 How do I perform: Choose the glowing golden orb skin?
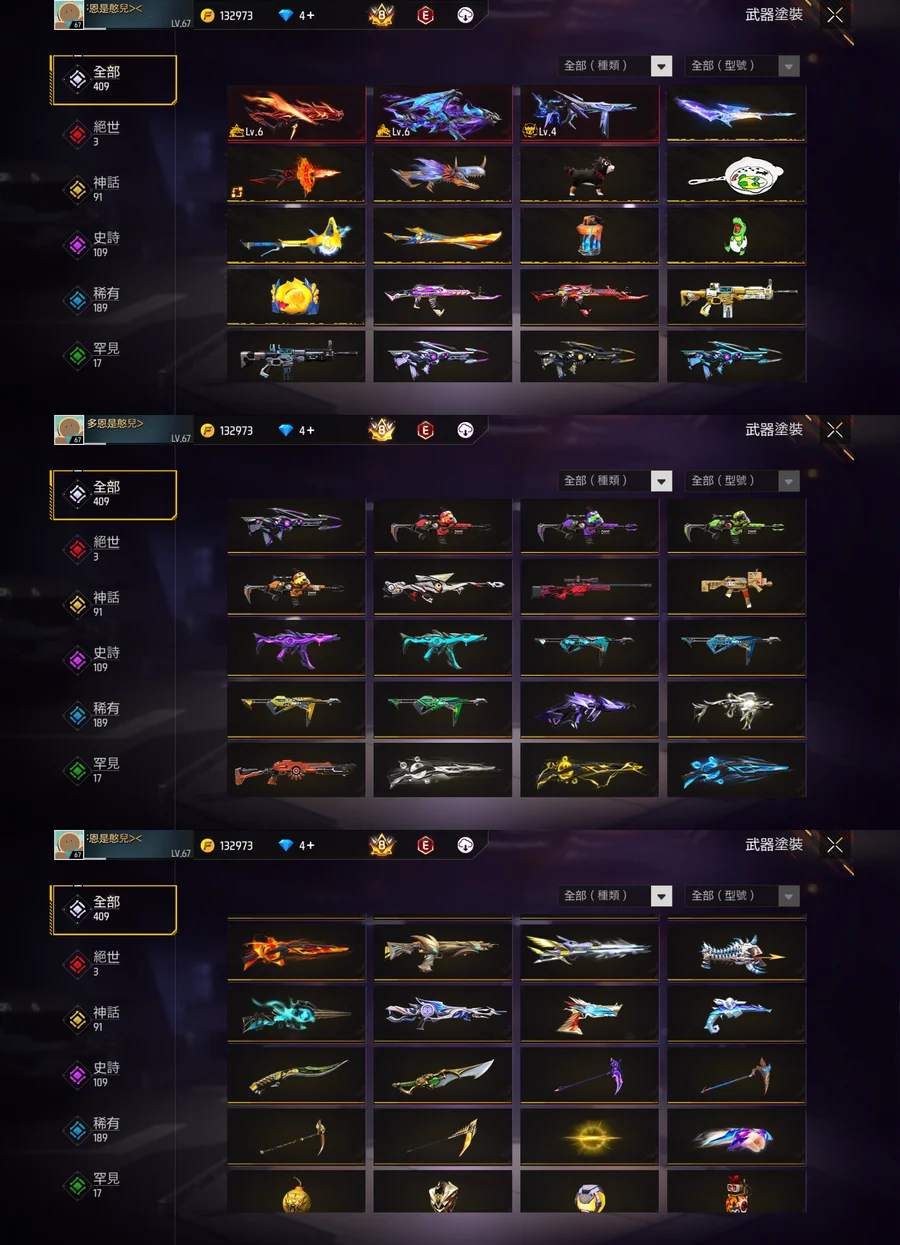click(589, 1136)
